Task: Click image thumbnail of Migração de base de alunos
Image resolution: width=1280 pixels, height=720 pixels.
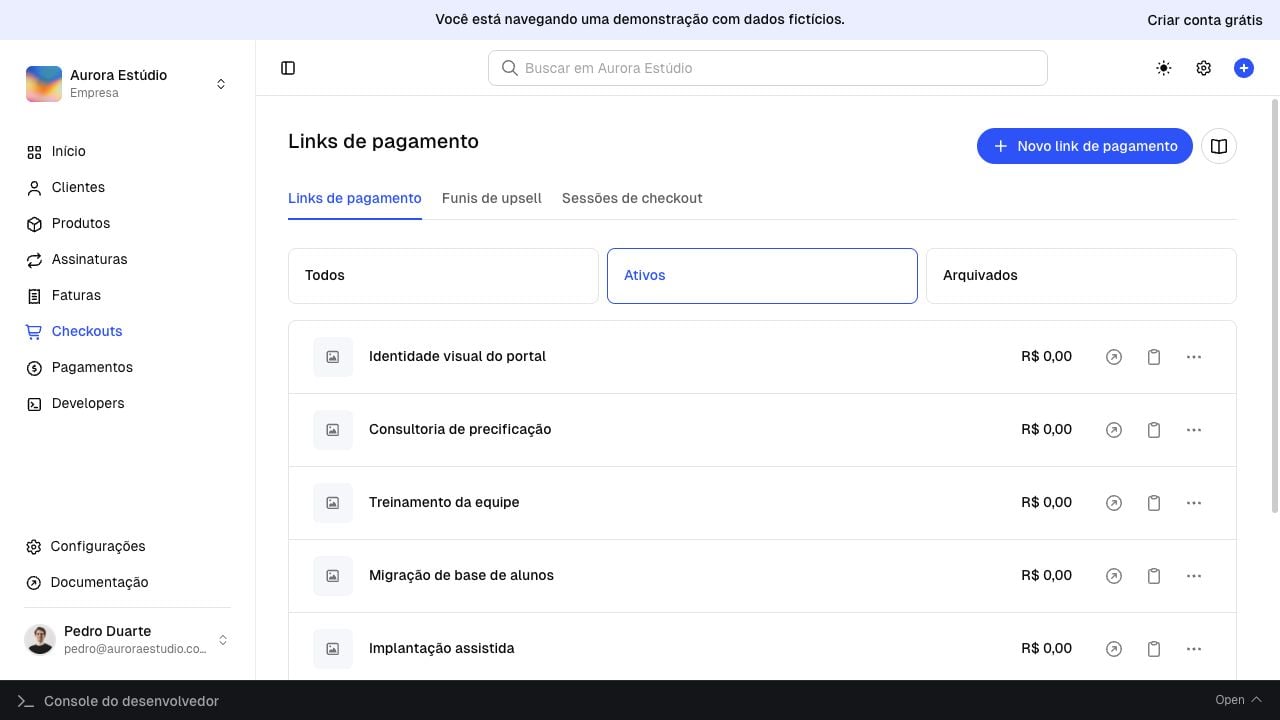Action: [333, 576]
